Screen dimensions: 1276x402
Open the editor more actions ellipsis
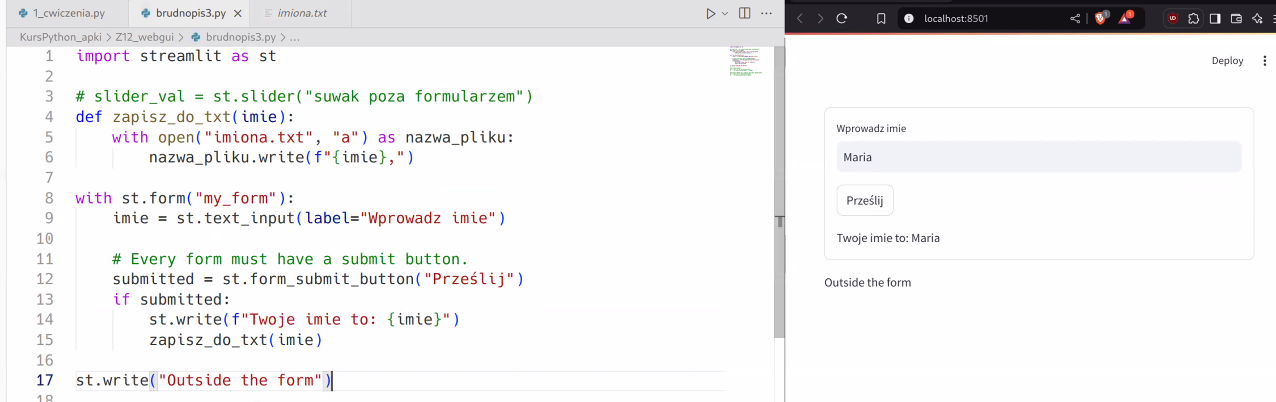pos(767,14)
